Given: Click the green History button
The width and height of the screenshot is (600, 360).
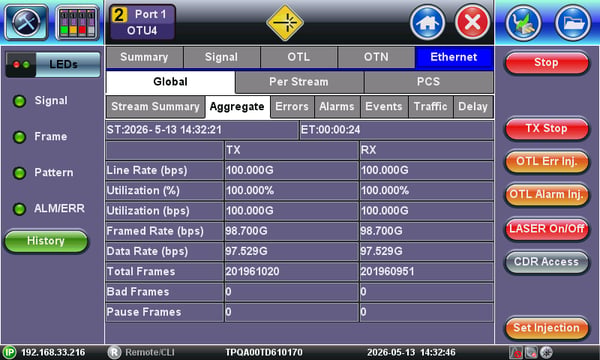Looking at the screenshot, I should [46, 241].
